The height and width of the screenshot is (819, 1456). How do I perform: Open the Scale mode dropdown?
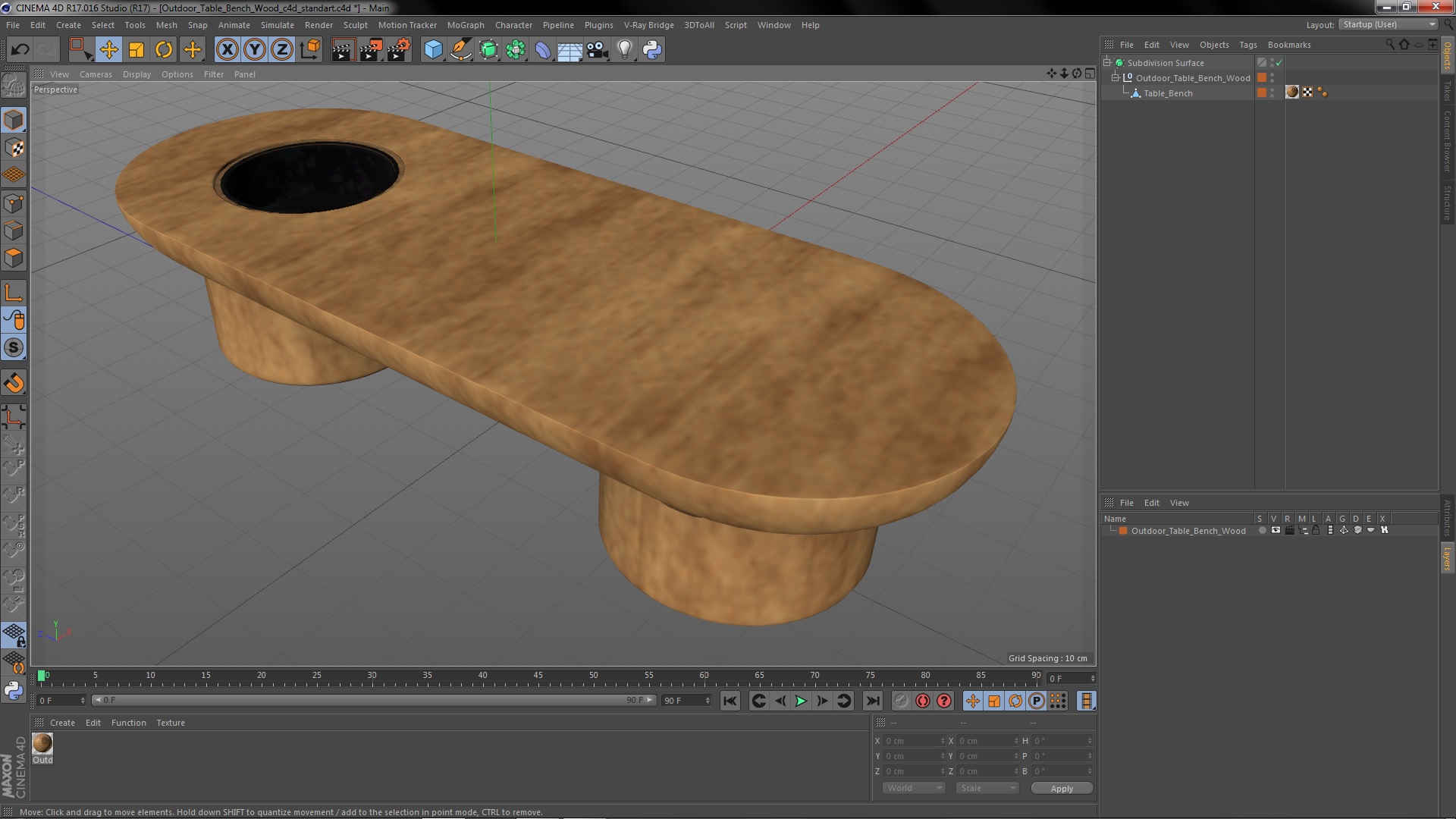(x=987, y=788)
